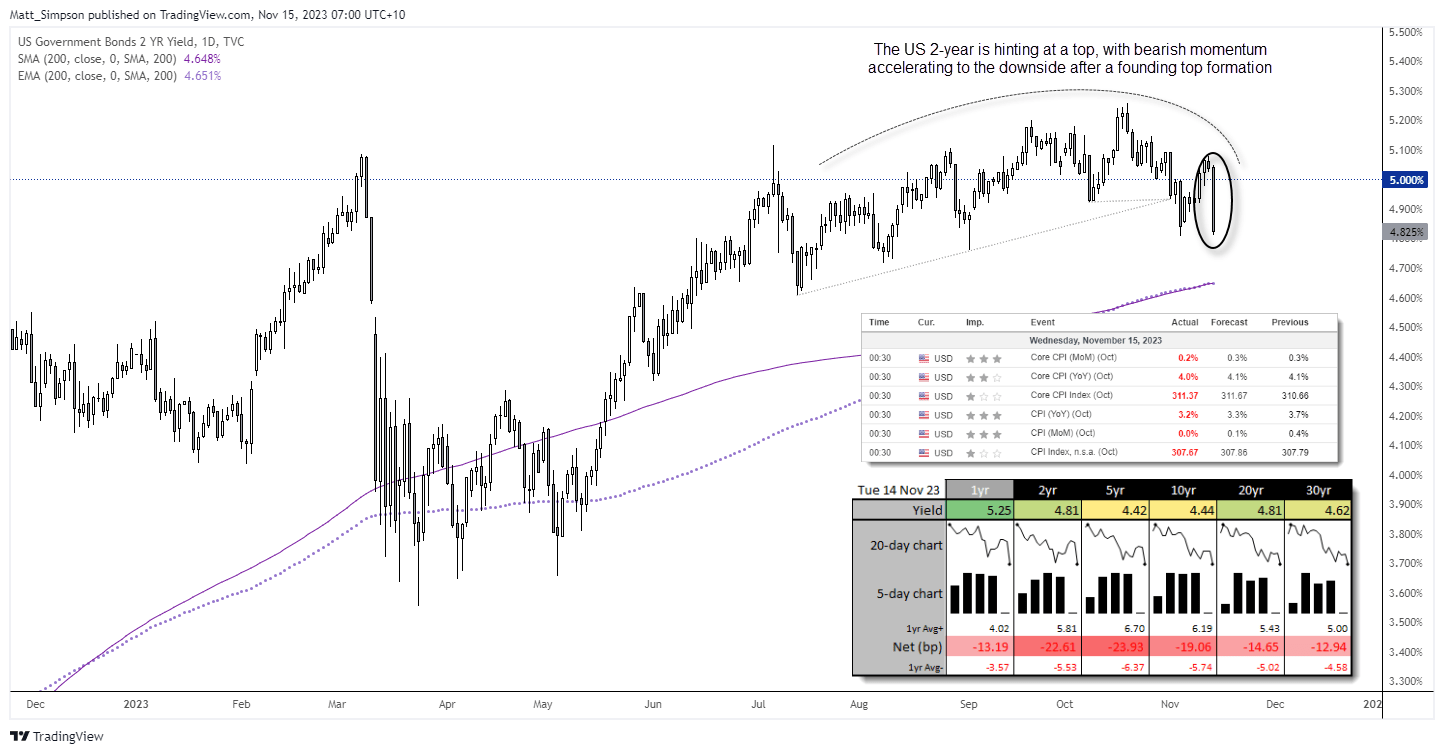Click the Net (bp) value -23.93
This screenshot has height=754, width=1444.
click(1115, 645)
